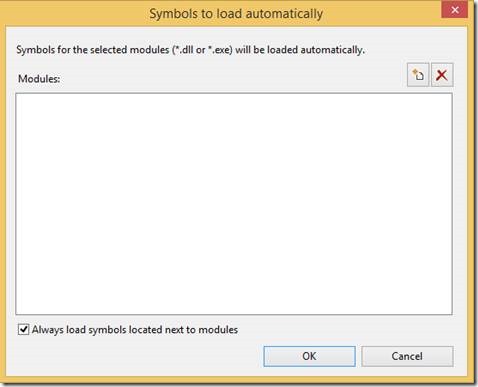Click inside the empty Modules list box
The width and height of the screenshot is (478, 387).
(x=234, y=204)
